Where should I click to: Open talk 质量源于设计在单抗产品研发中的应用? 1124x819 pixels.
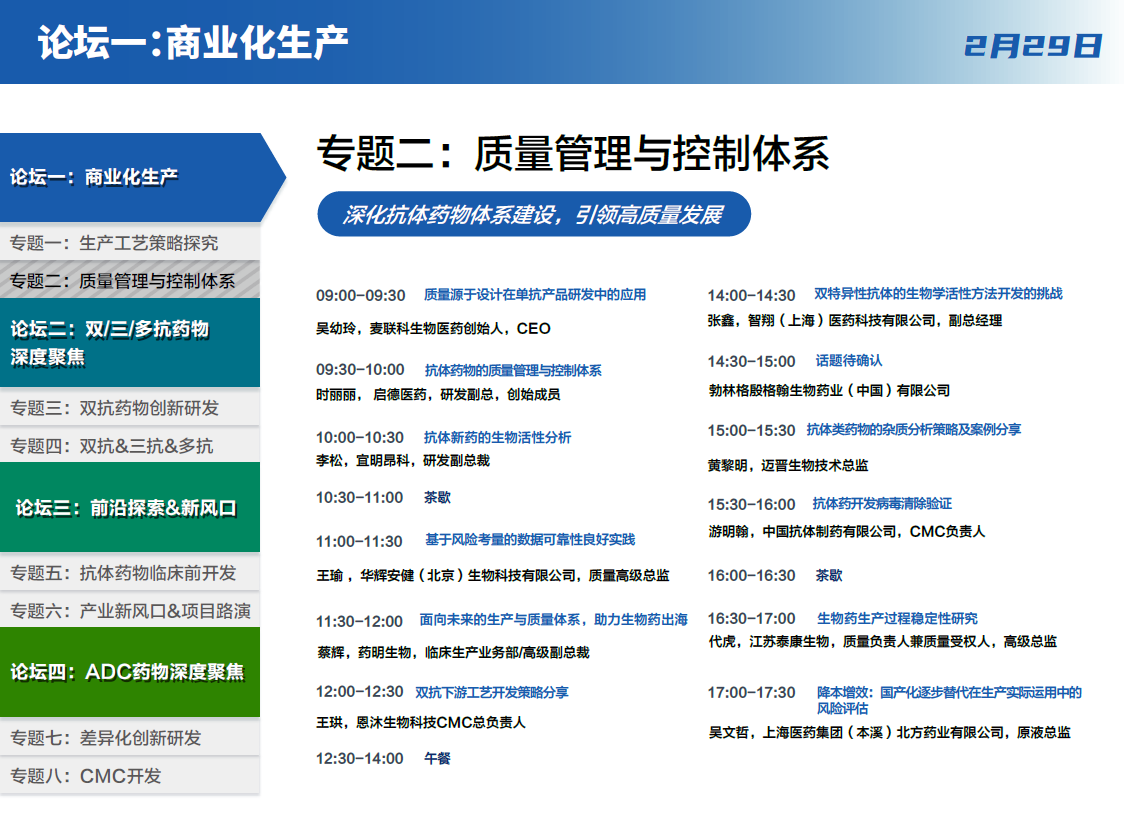click(535, 295)
